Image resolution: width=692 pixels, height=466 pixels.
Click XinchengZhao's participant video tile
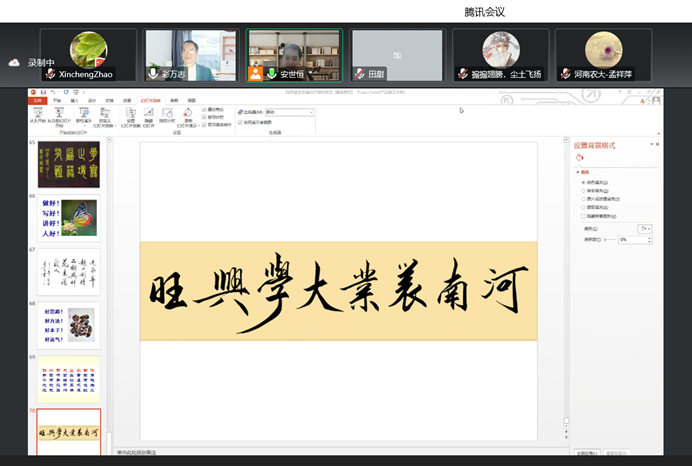[x=87, y=55]
